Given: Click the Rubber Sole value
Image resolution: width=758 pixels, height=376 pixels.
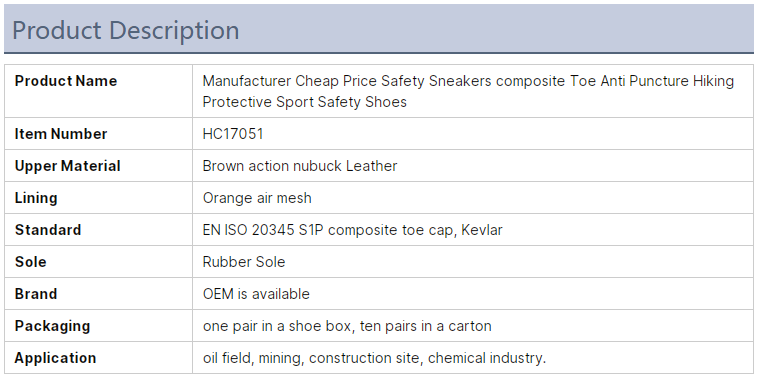Looking at the screenshot, I should tap(244, 262).
